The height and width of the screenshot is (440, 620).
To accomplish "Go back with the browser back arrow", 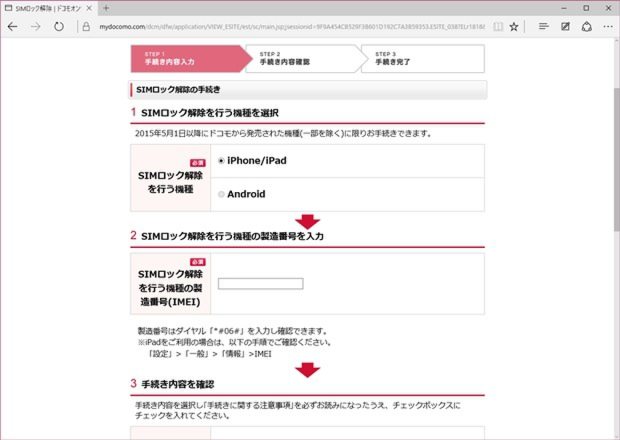I will pos(13,26).
